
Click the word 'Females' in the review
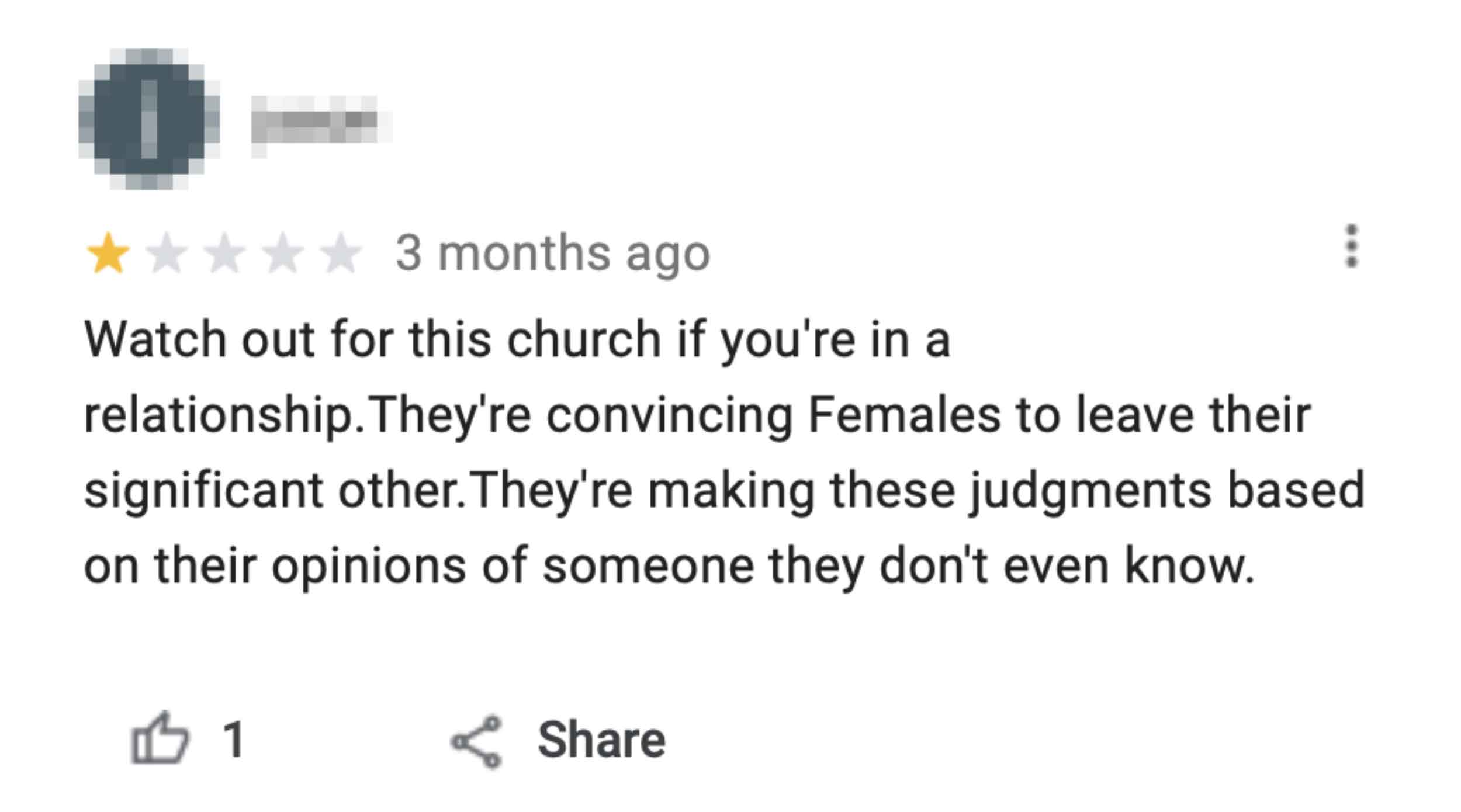pos(903,415)
